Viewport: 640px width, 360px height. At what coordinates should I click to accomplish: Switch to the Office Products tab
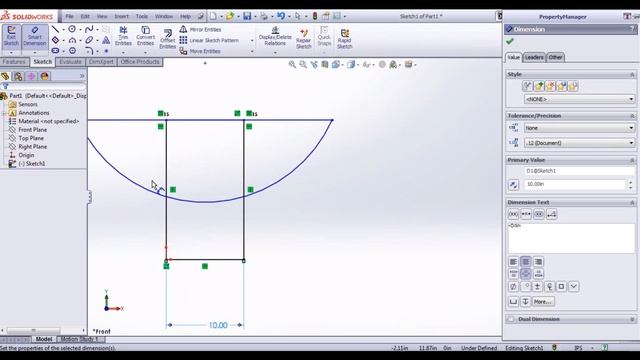tap(140, 62)
